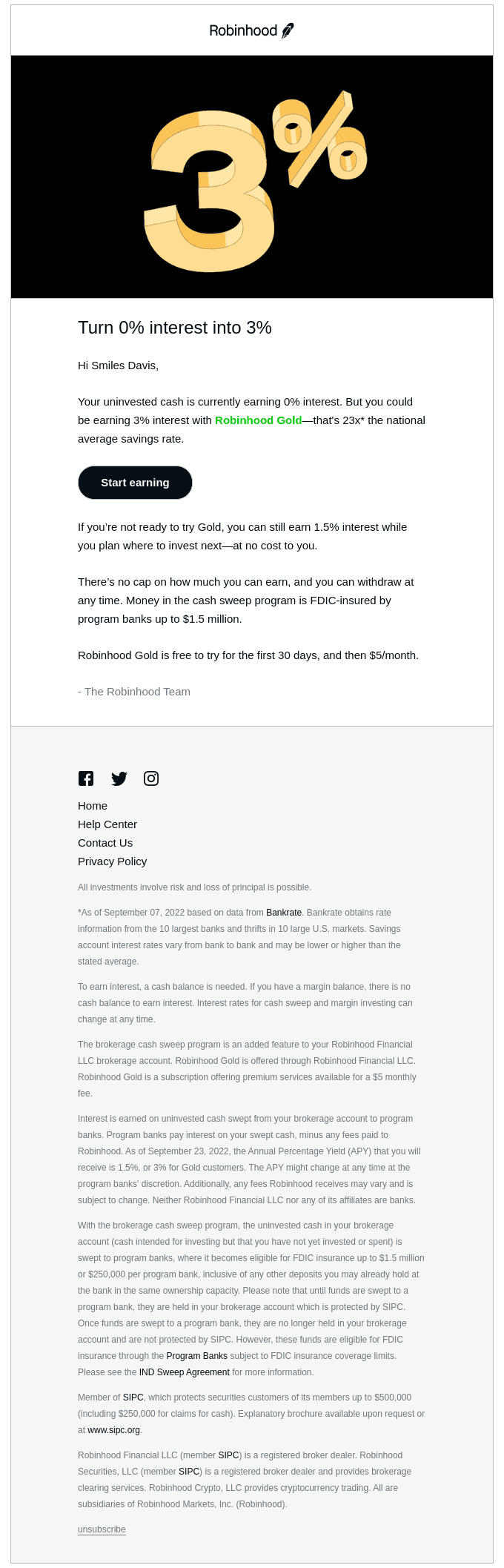Open the Twitter bird icon
Screen dimensions: 504x1568
119,778
